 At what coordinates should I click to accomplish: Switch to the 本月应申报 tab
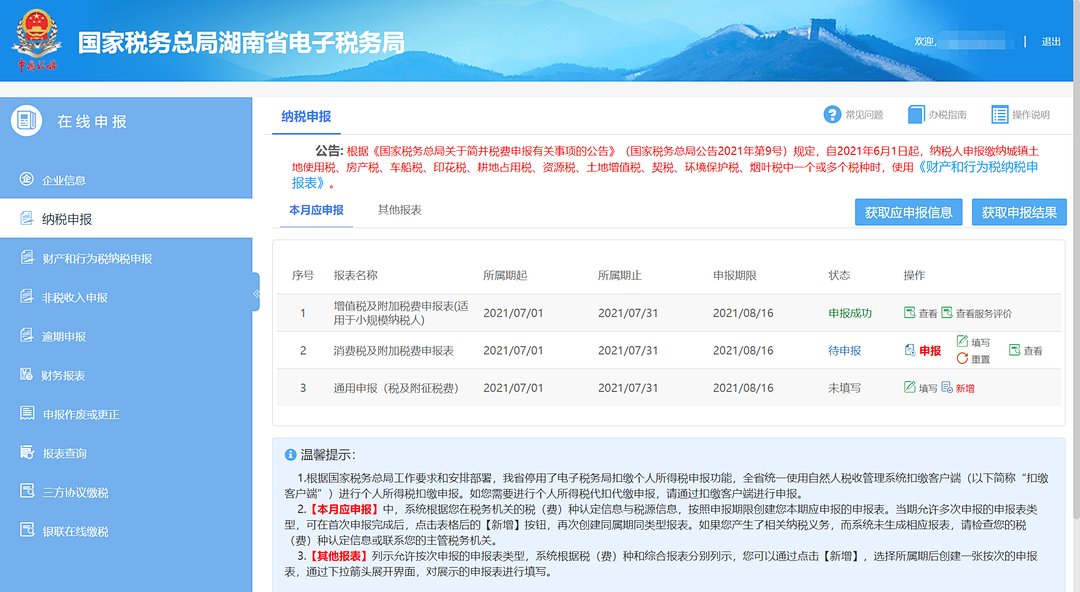pos(316,210)
